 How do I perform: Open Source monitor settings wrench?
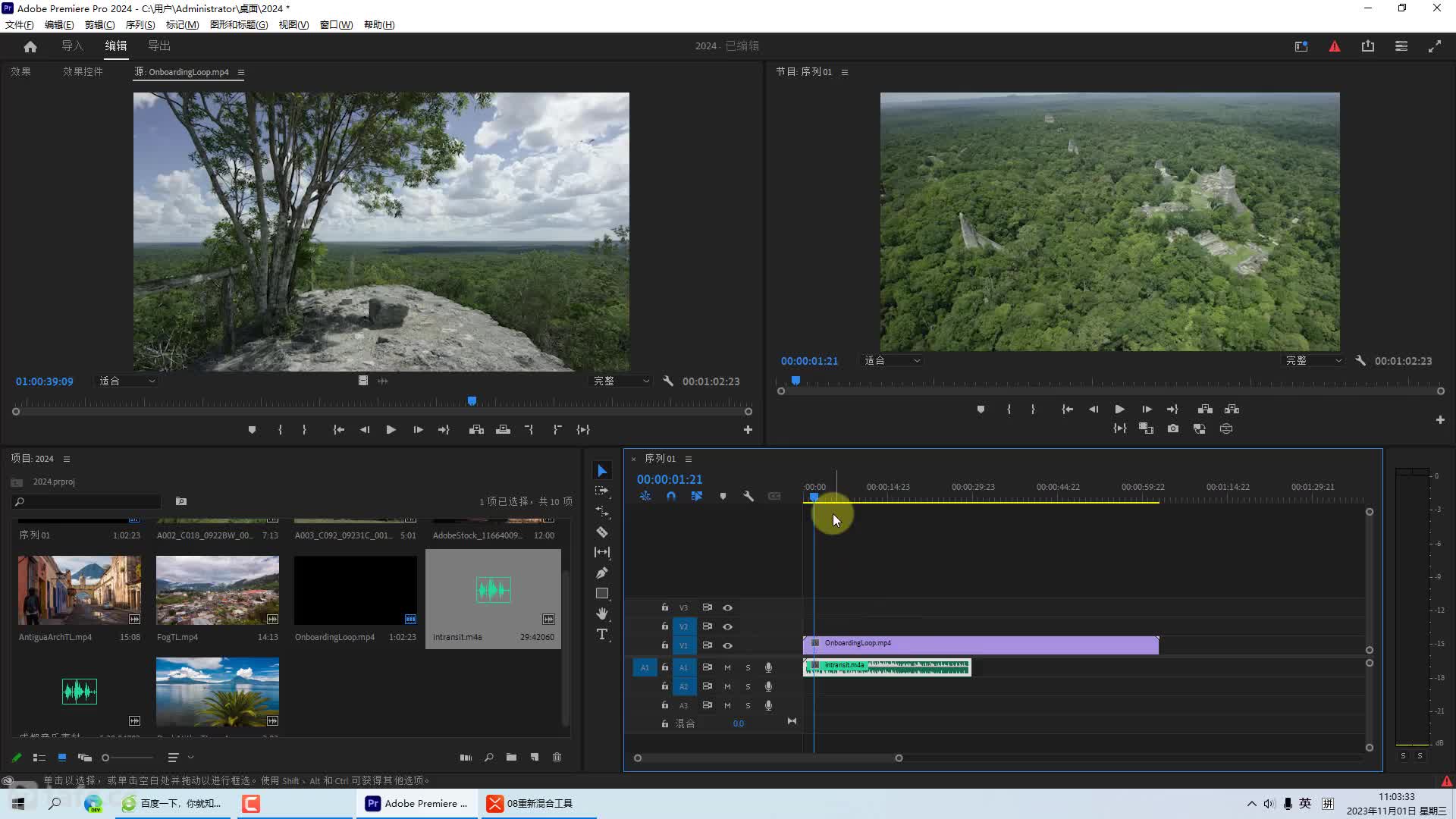[668, 381]
